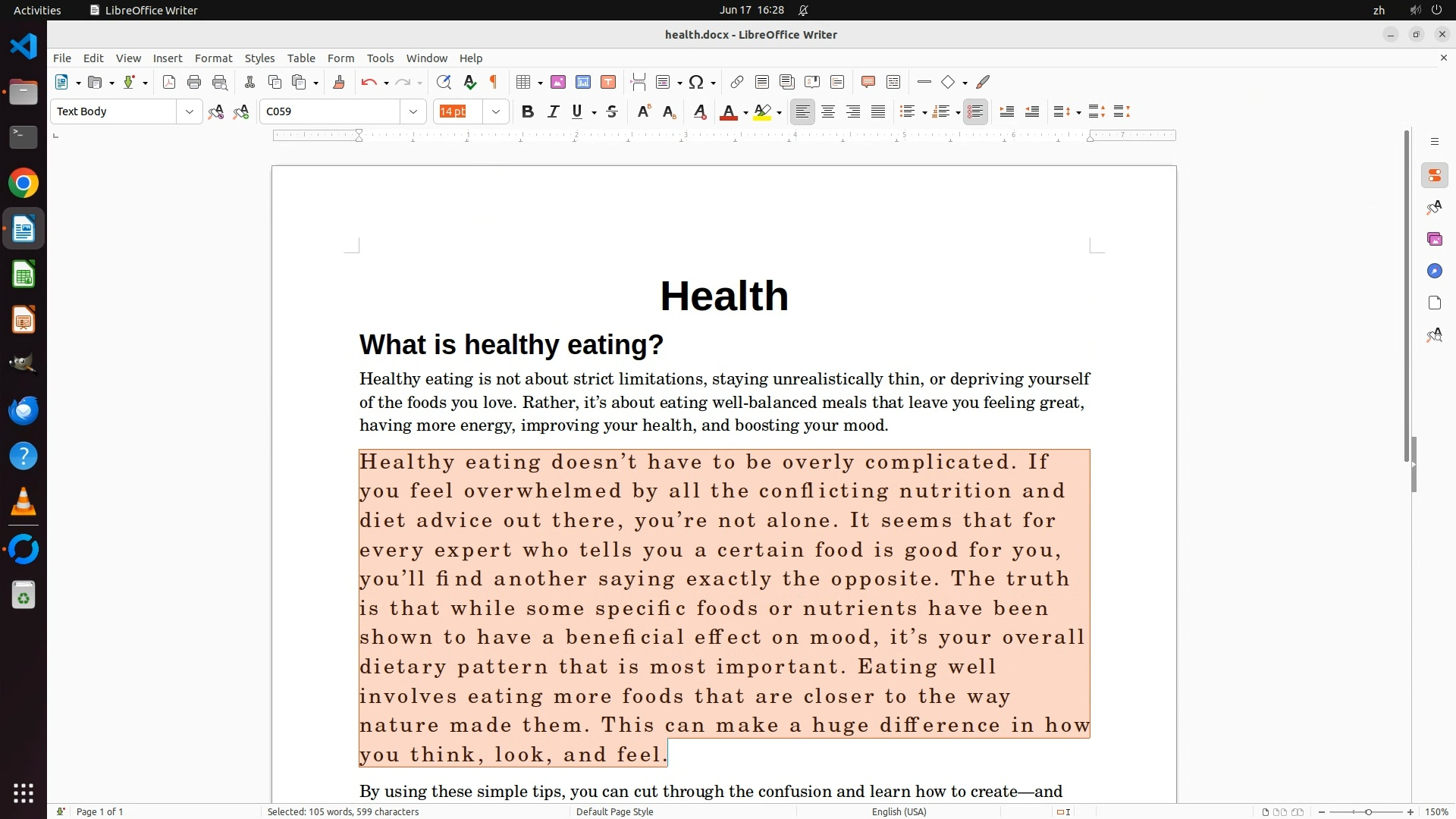This screenshot has height=819, width=1456.
Task: Expand the Paragraph Style dropdown
Action: click(x=189, y=112)
